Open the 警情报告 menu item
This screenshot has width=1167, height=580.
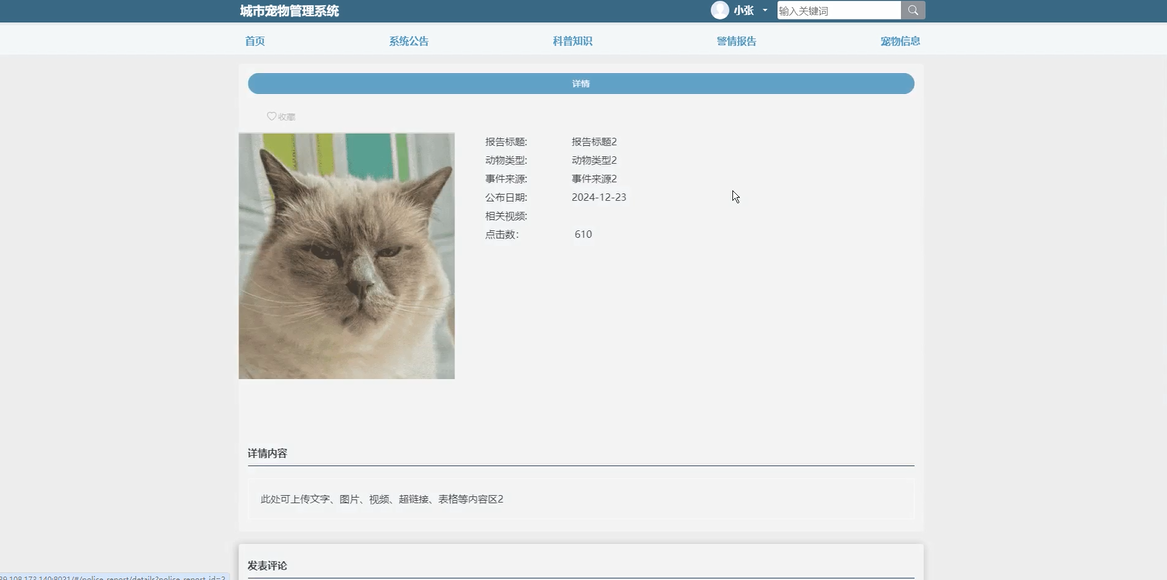click(x=736, y=41)
